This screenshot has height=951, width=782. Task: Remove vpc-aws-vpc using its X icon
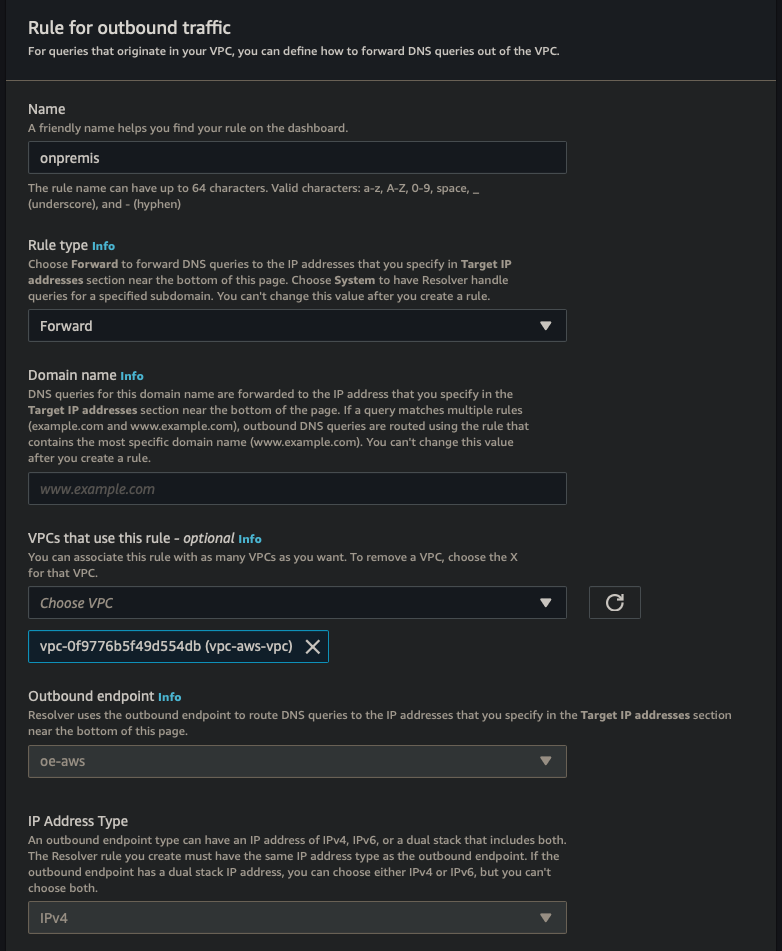point(313,646)
